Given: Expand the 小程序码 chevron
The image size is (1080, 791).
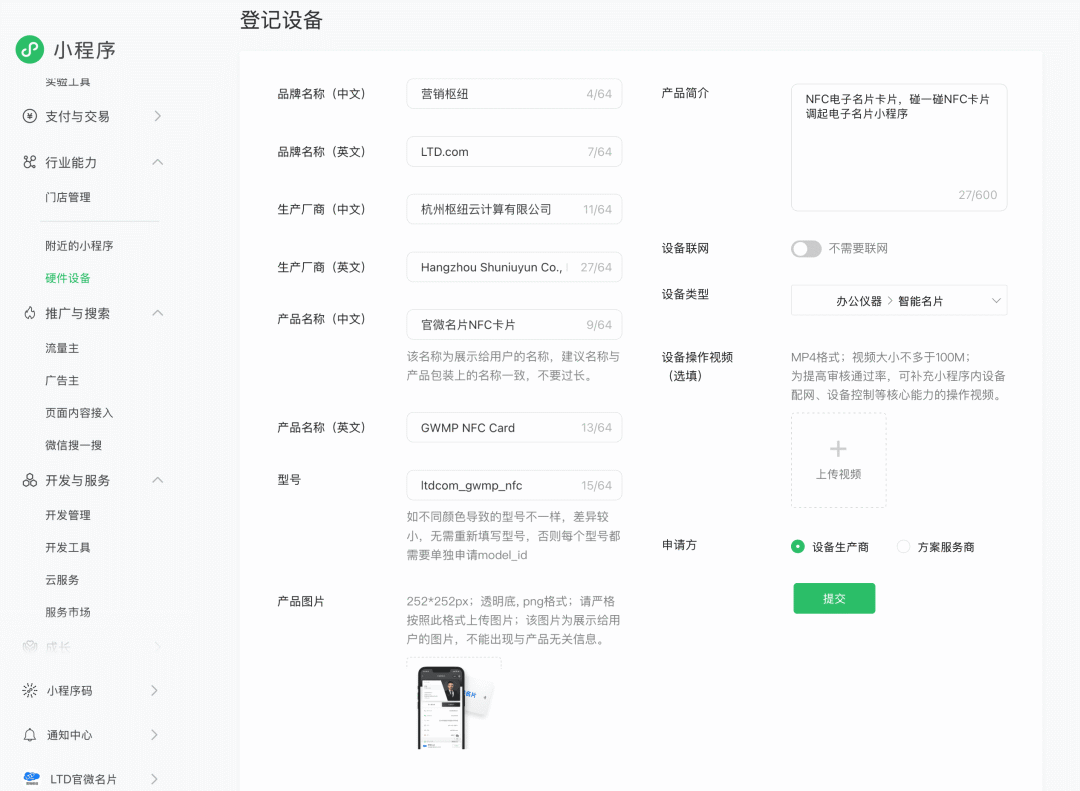Looking at the screenshot, I should tap(154, 690).
